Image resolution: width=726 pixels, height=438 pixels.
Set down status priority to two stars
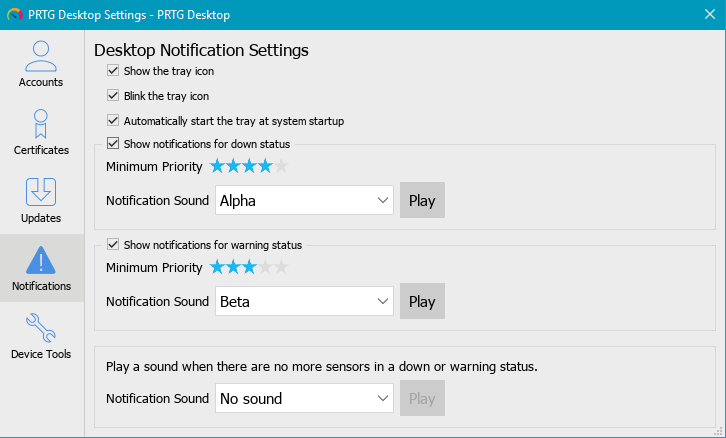click(x=233, y=166)
